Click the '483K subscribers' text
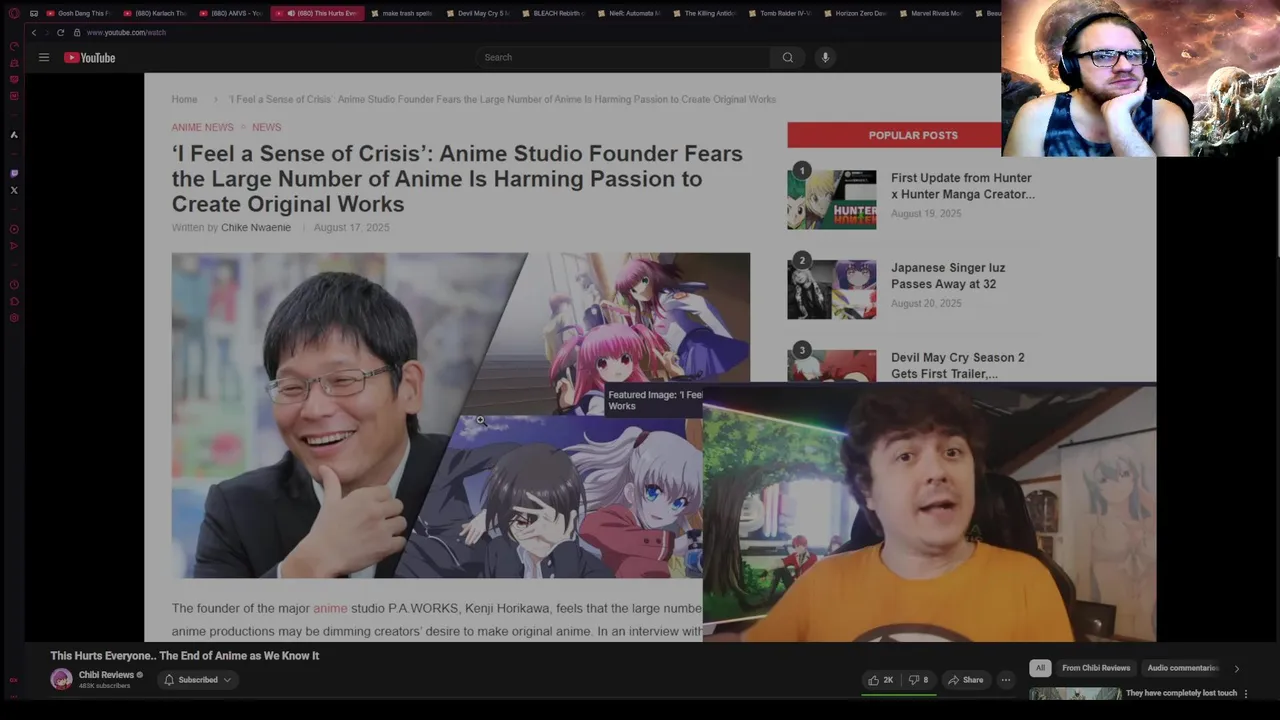 click(x=104, y=686)
